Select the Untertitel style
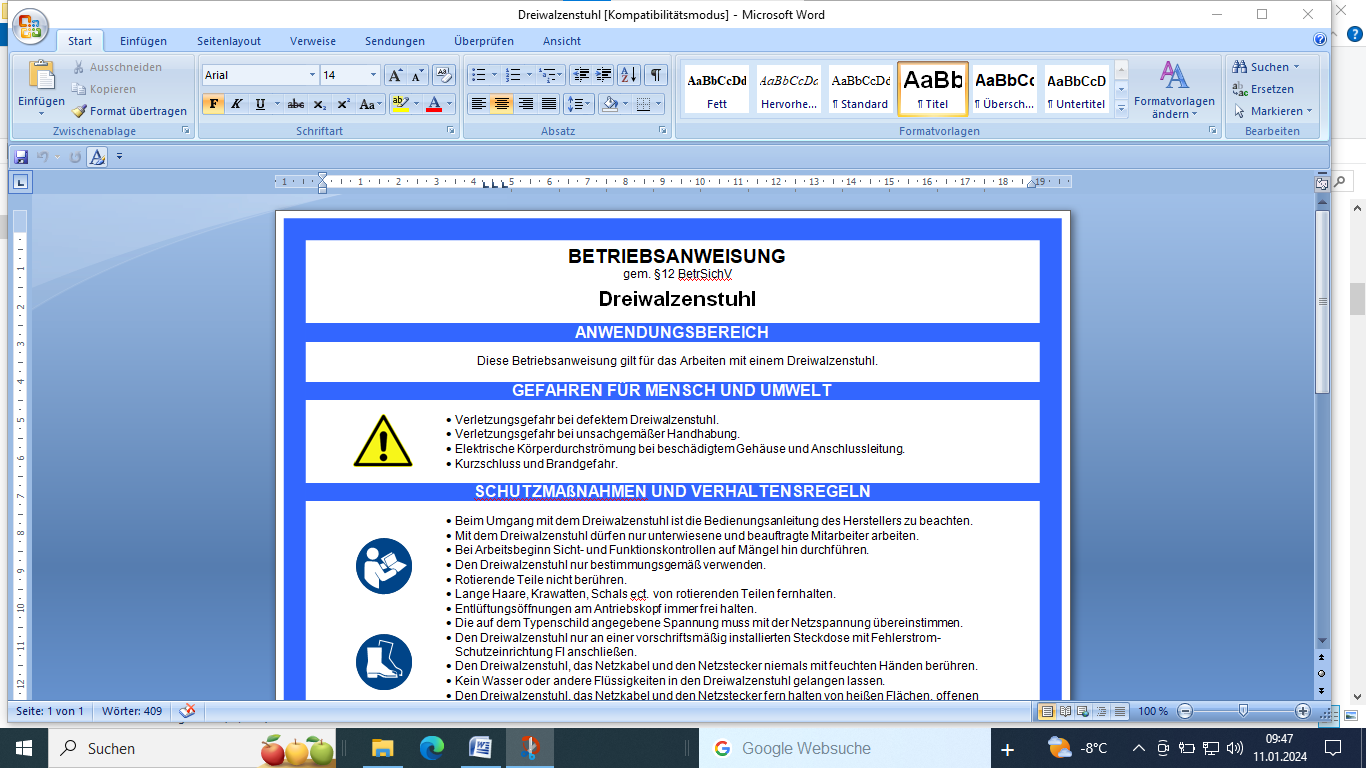The image size is (1366, 768). (1076, 89)
